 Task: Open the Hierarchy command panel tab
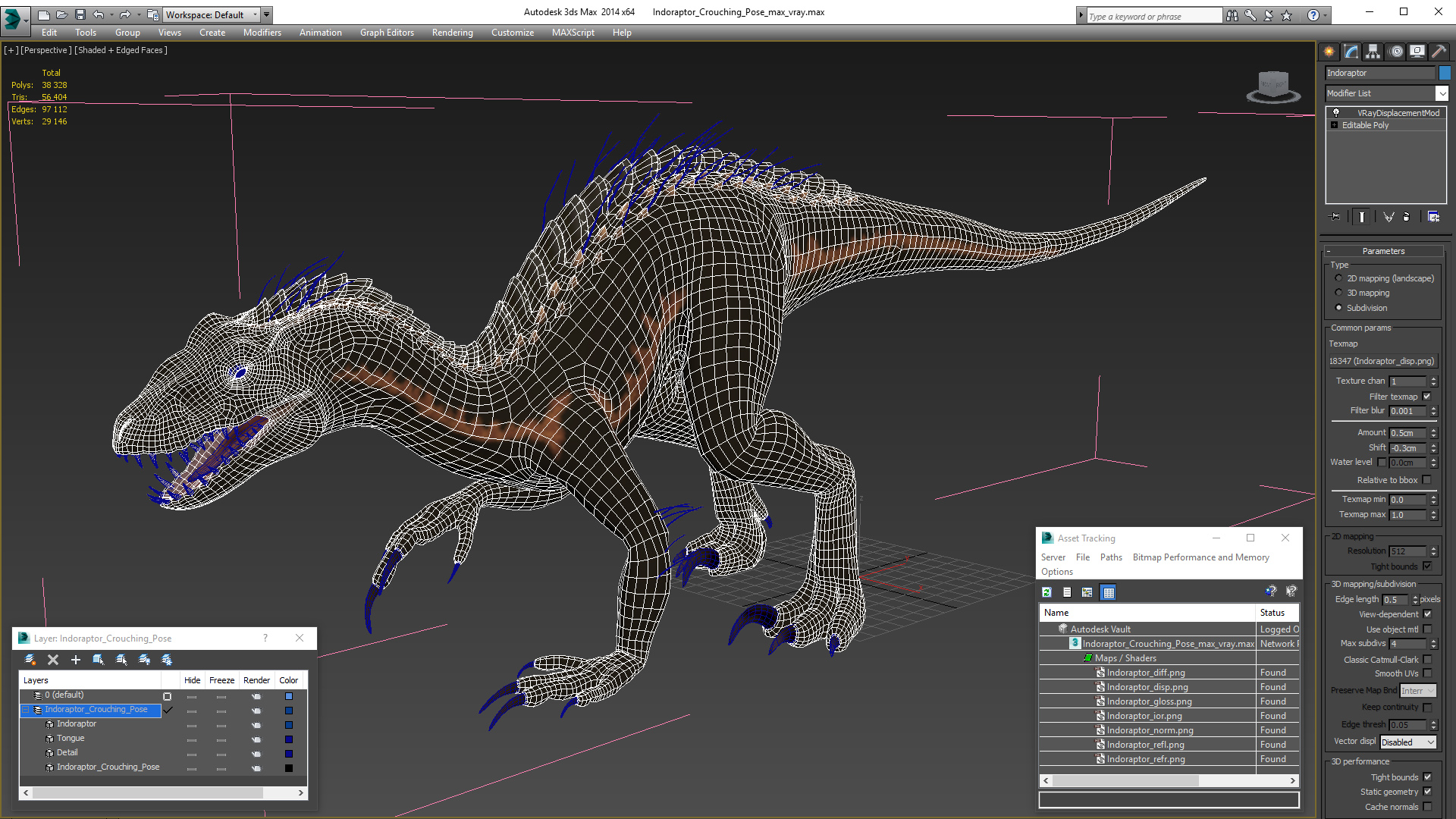1373,52
